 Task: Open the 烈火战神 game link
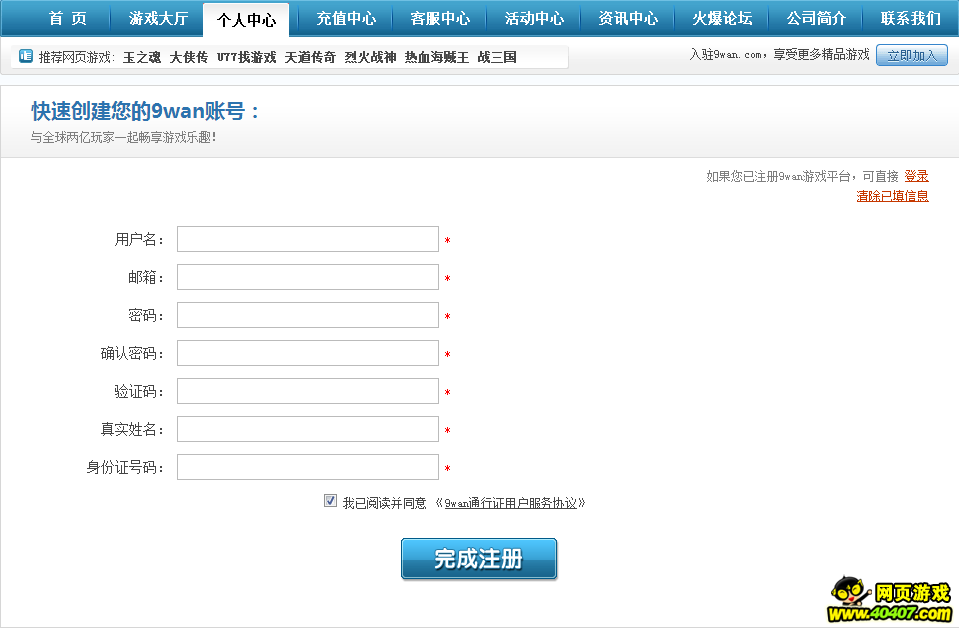click(370, 58)
